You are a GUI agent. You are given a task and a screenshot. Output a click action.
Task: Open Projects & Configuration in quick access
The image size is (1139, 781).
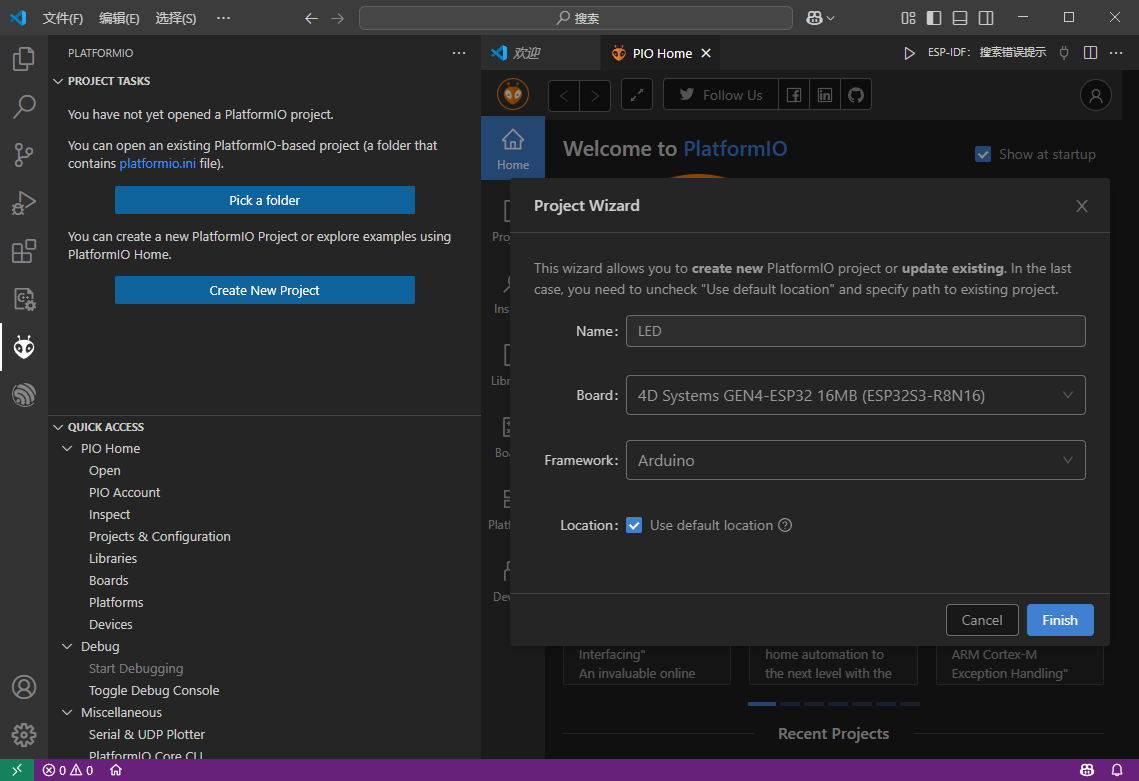pos(160,537)
